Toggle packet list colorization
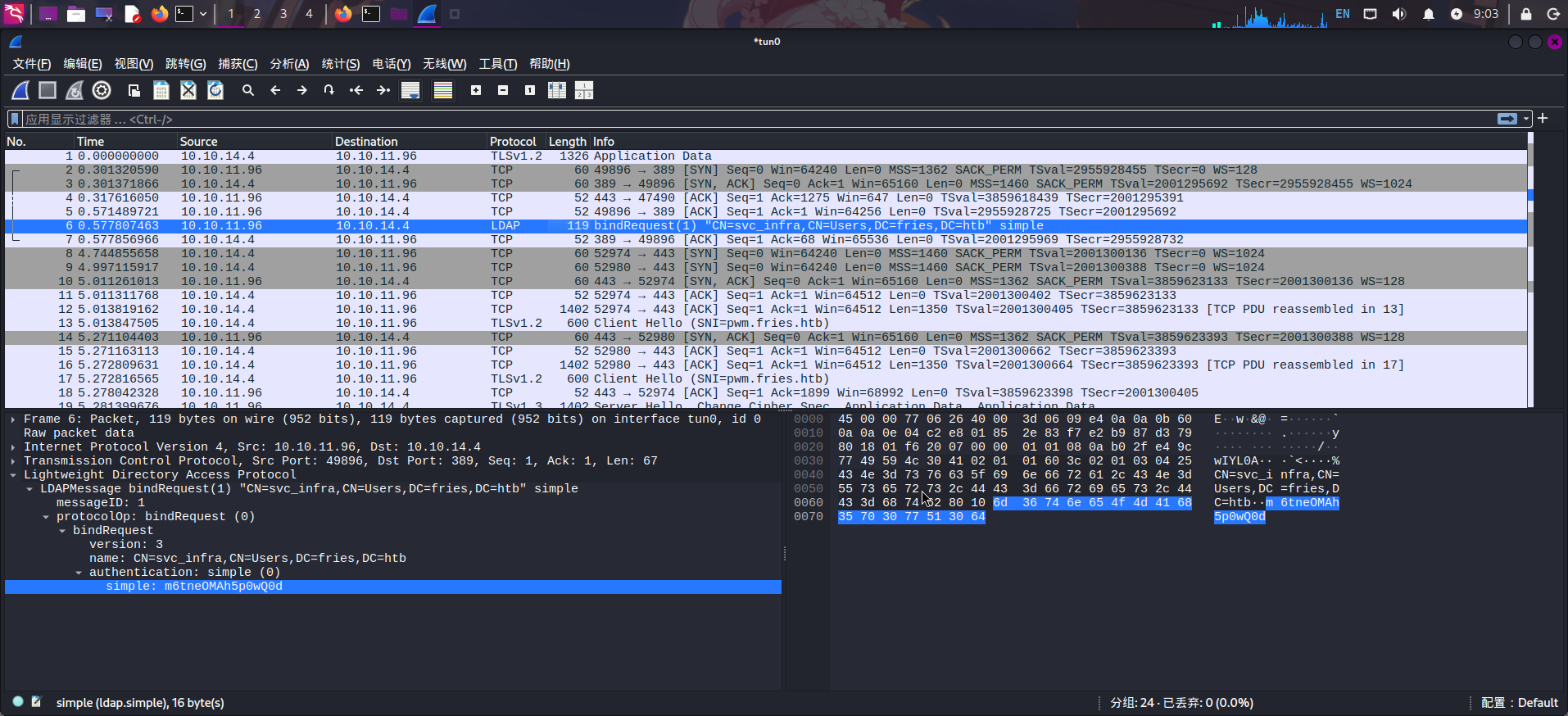 [x=443, y=90]
